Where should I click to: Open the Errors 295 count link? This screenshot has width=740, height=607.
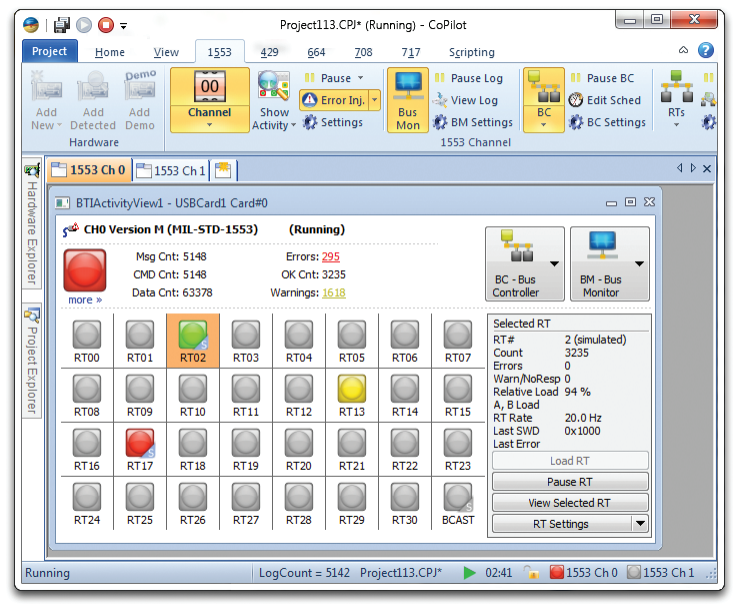coord(330,256)
